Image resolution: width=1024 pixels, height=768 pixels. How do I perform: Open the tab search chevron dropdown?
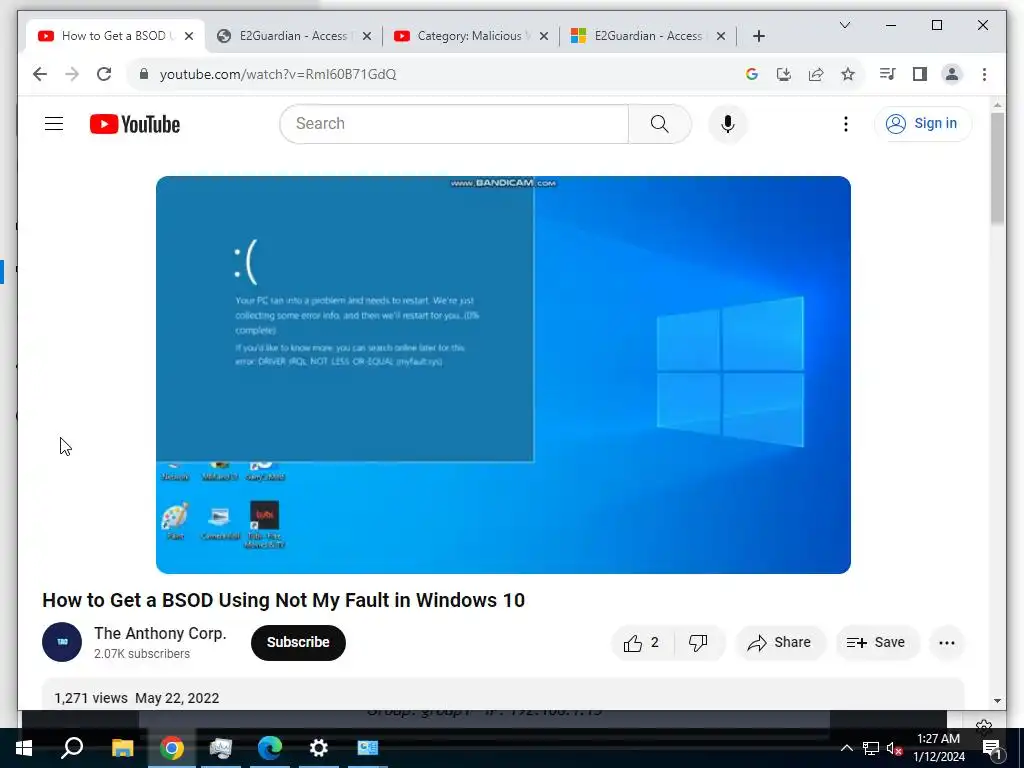click(844, 25)
